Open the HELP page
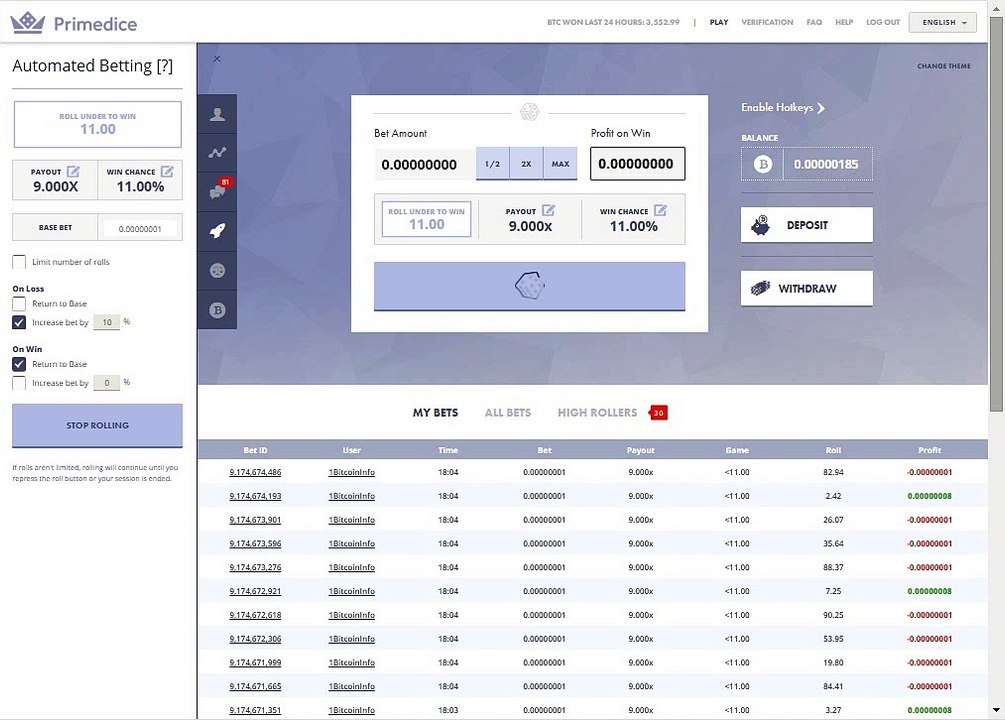1005x720 pixels. (844, 22)
